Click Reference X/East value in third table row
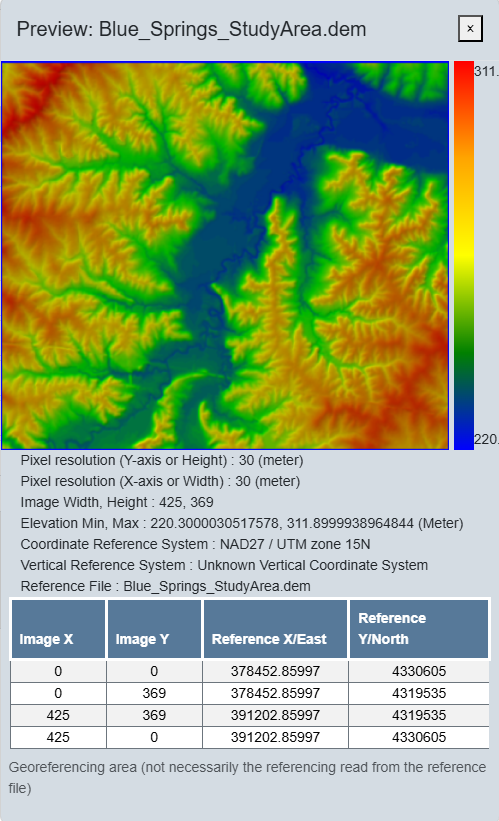This screenshot has height=821, width=499. (275, 715)
